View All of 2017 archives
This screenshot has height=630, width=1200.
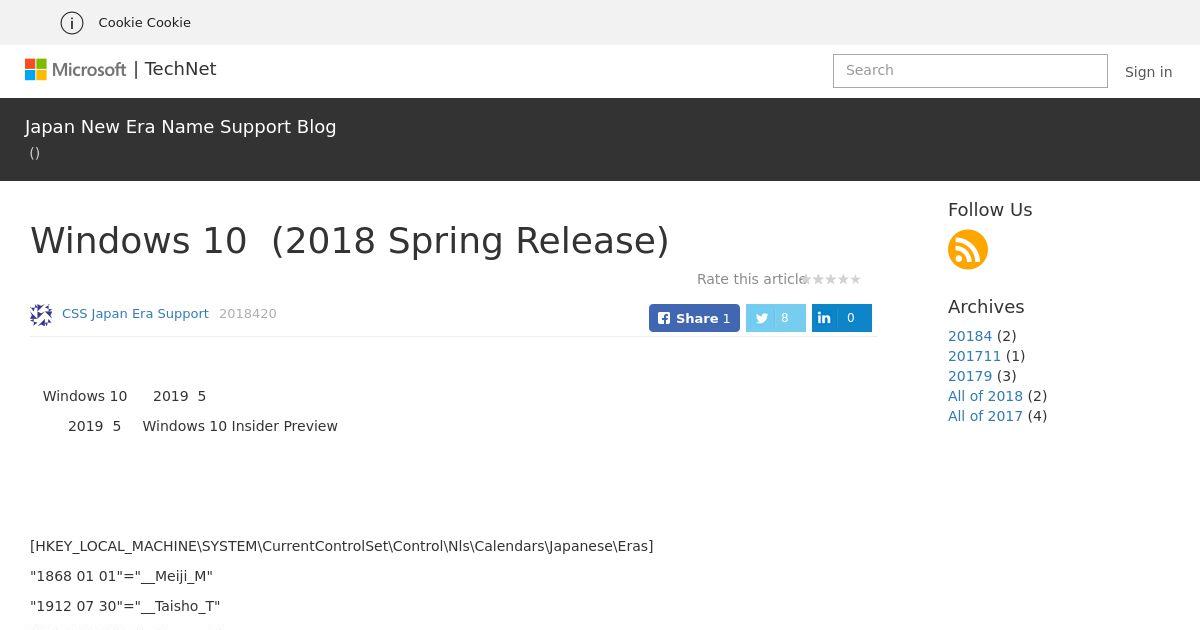985,416
